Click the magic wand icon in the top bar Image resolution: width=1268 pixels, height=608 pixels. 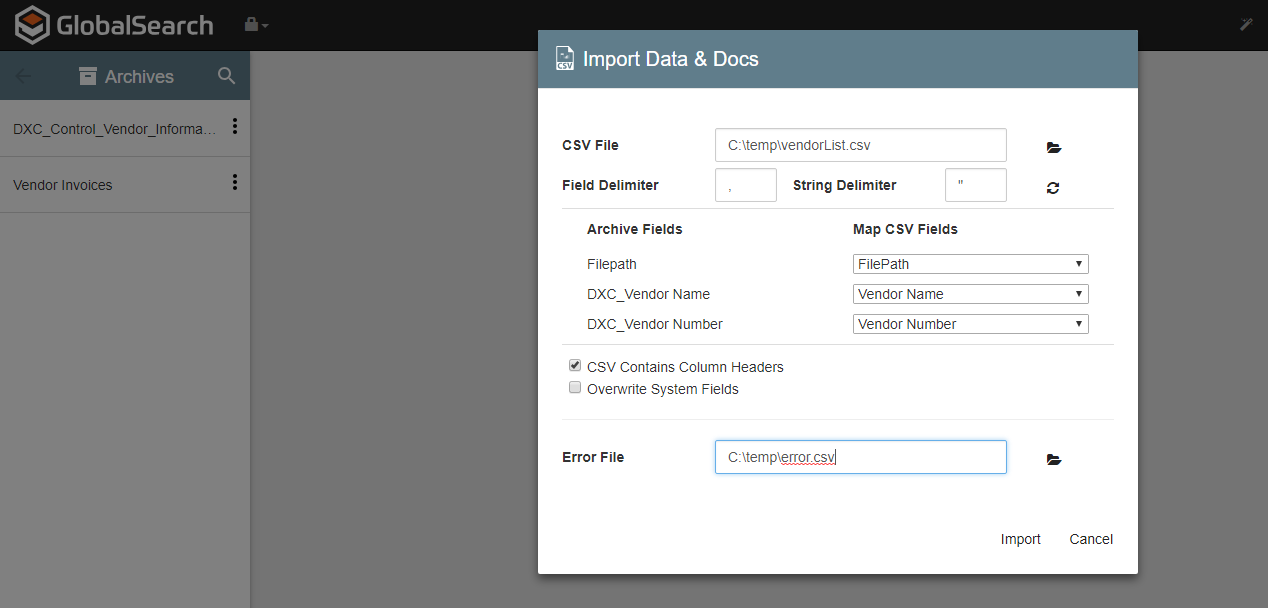1246,24
